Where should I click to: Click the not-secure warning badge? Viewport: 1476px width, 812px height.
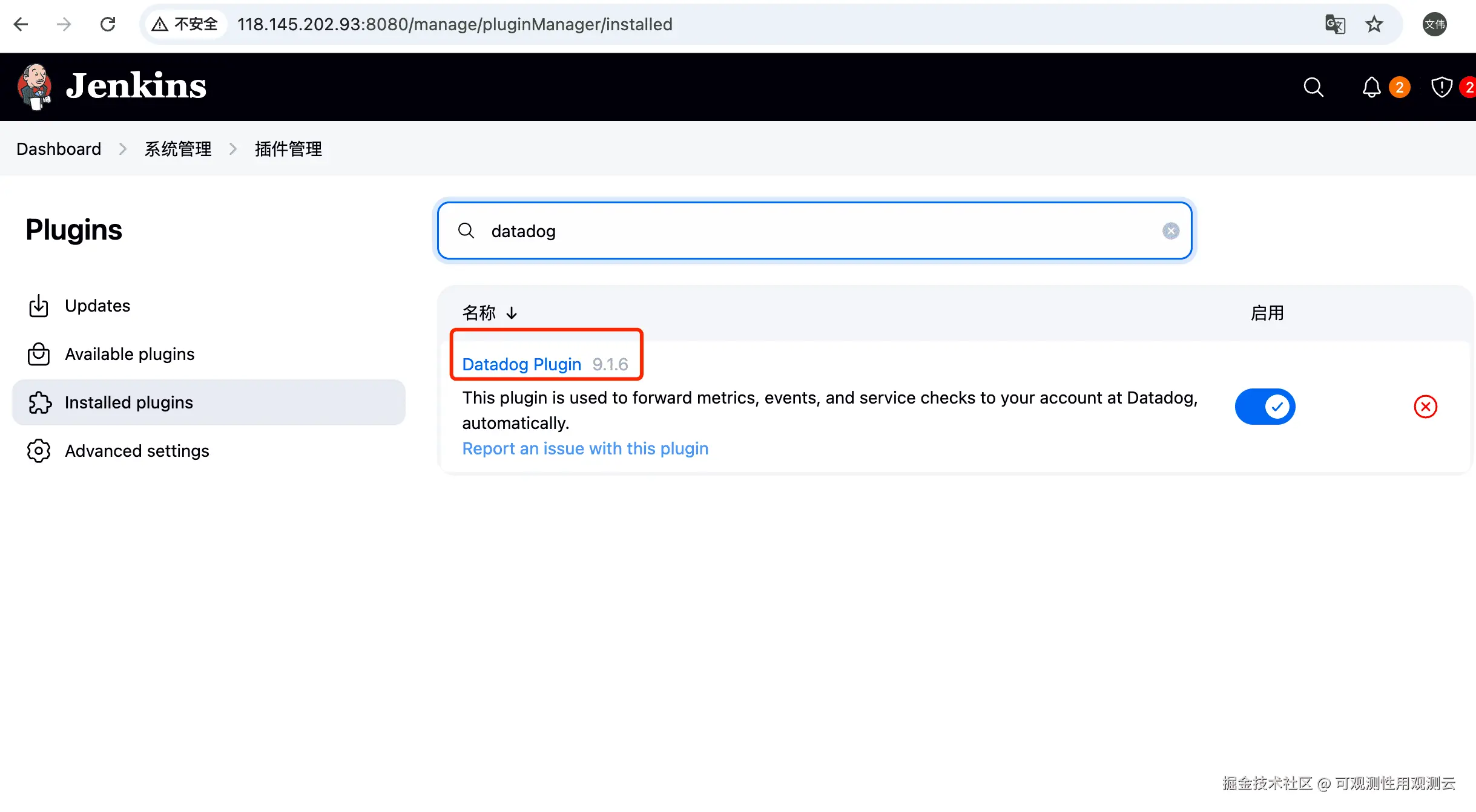[x=185, y=24]
